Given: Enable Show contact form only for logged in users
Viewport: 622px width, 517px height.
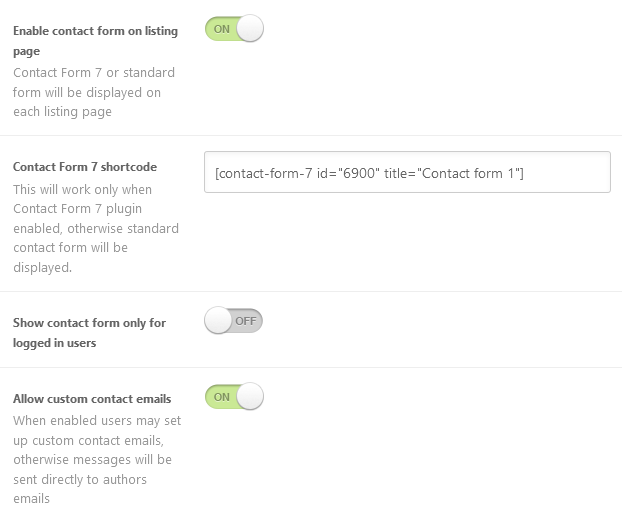Looking at the screenshot, I should 233,321.
